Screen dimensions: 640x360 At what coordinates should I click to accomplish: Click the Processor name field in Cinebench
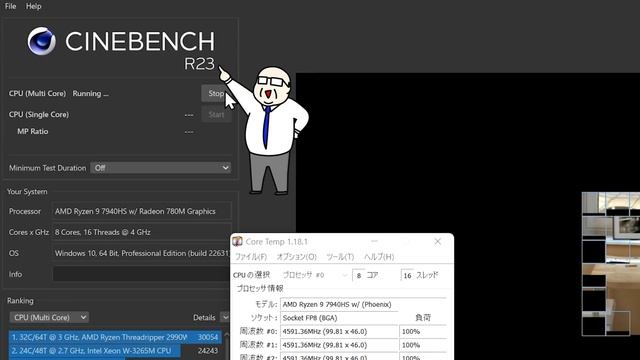point(142,211)
